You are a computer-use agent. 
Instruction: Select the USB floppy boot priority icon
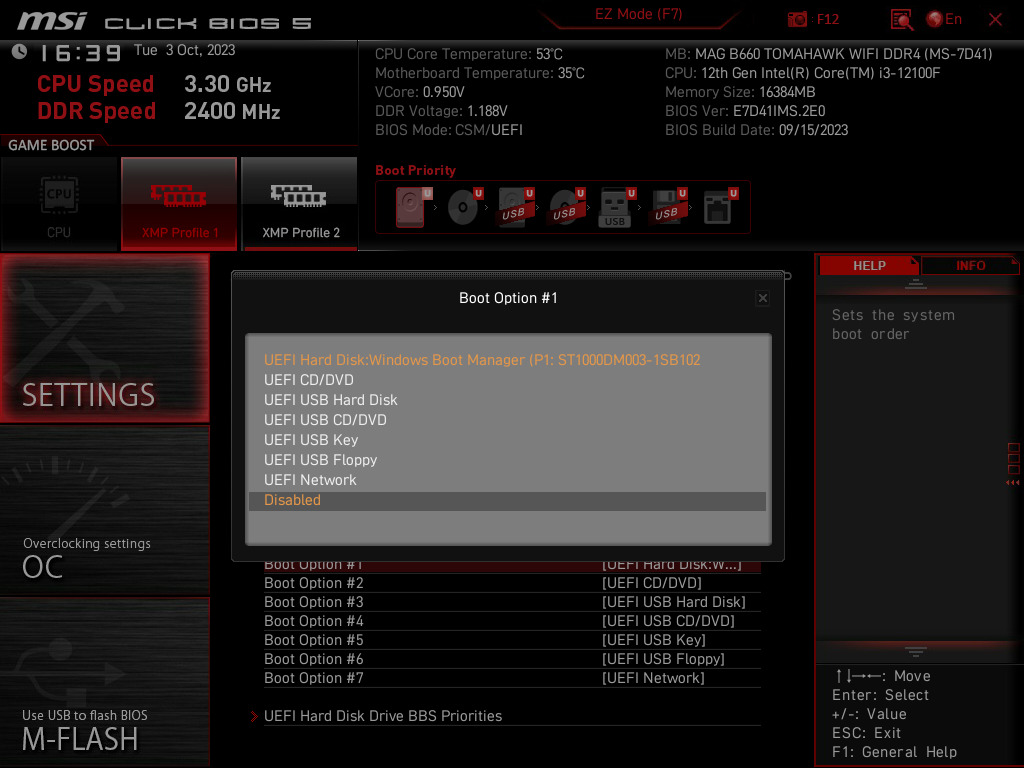pyautogui.click(x=668, y=207)
